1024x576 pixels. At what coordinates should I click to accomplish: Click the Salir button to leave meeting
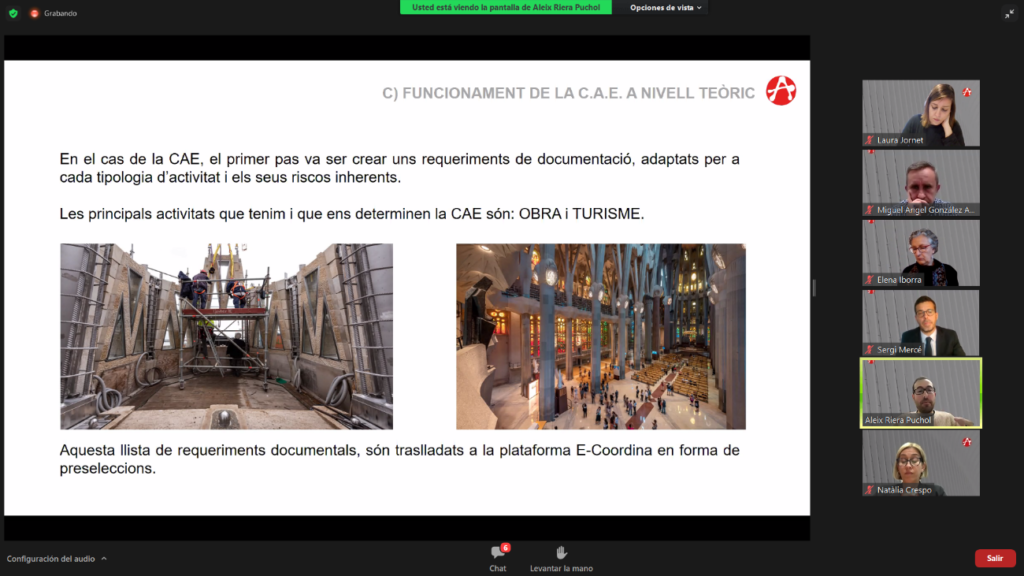[x=995, y=558]
